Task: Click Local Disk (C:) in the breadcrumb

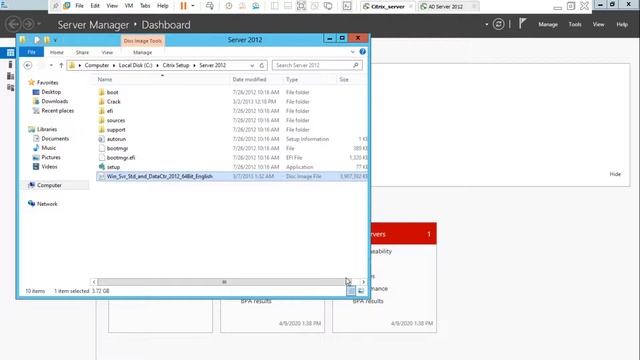Action: click(136, 65)
